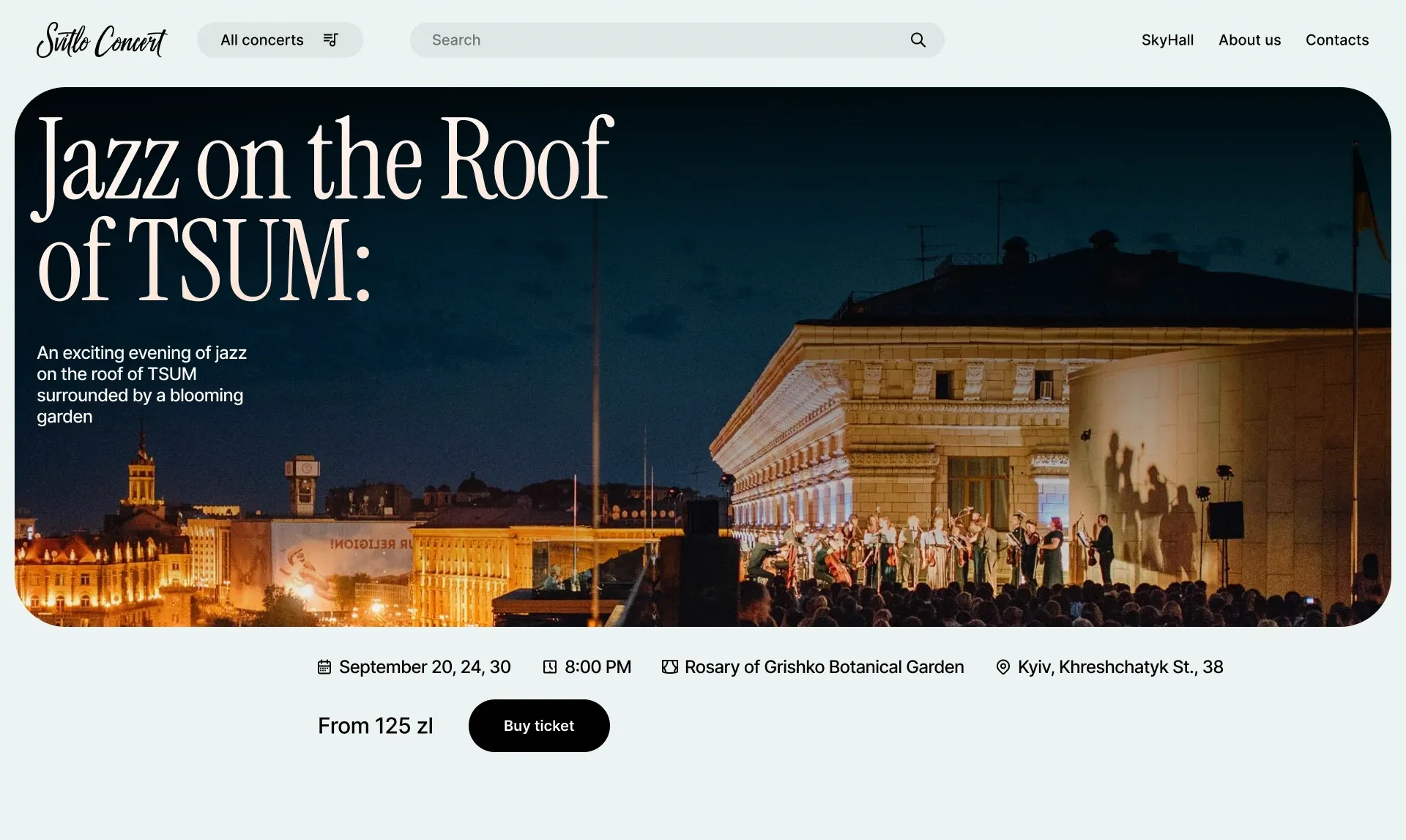
Task: Open the Contacts page
Action: pyautogui.click(x=1337, y=40)
